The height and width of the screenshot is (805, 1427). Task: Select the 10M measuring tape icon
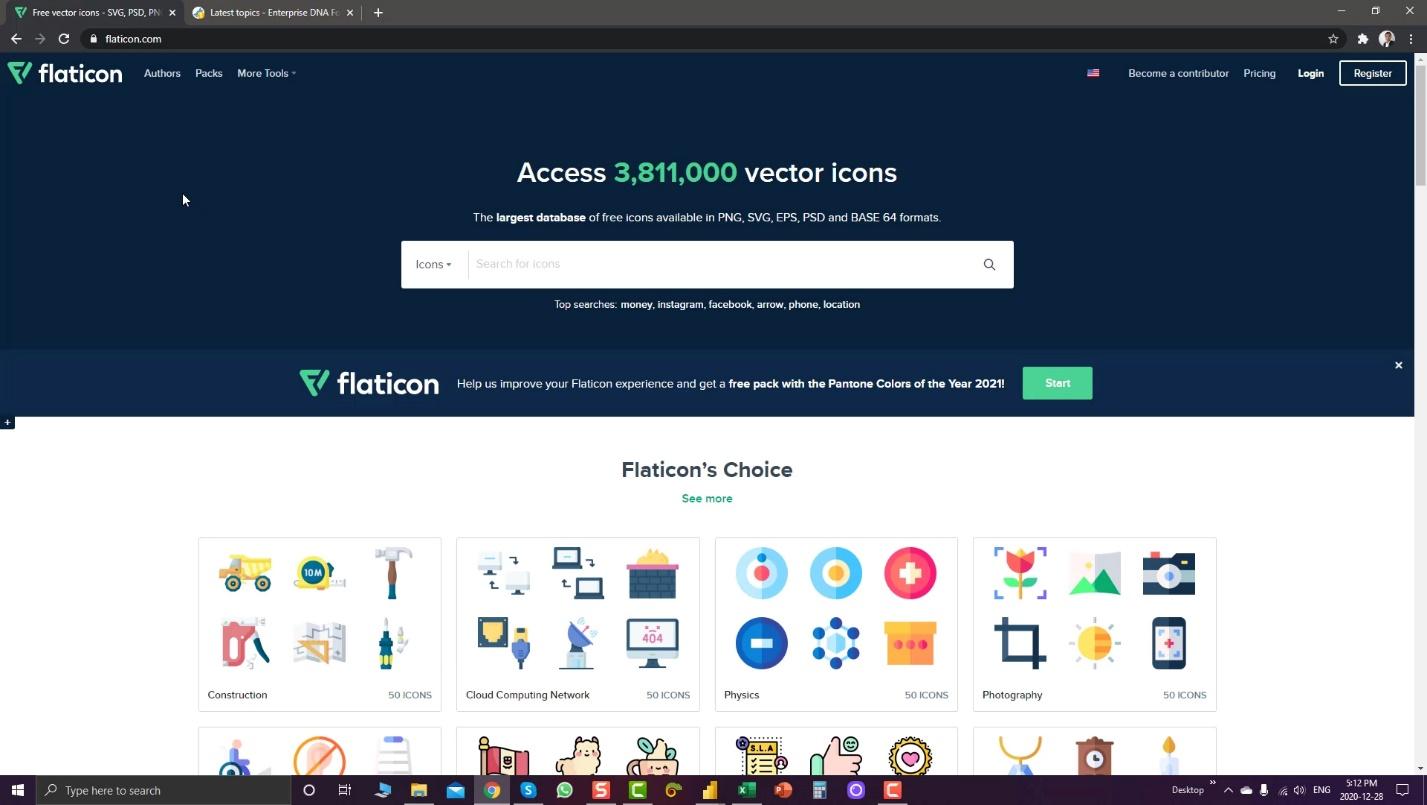[319, 573]
